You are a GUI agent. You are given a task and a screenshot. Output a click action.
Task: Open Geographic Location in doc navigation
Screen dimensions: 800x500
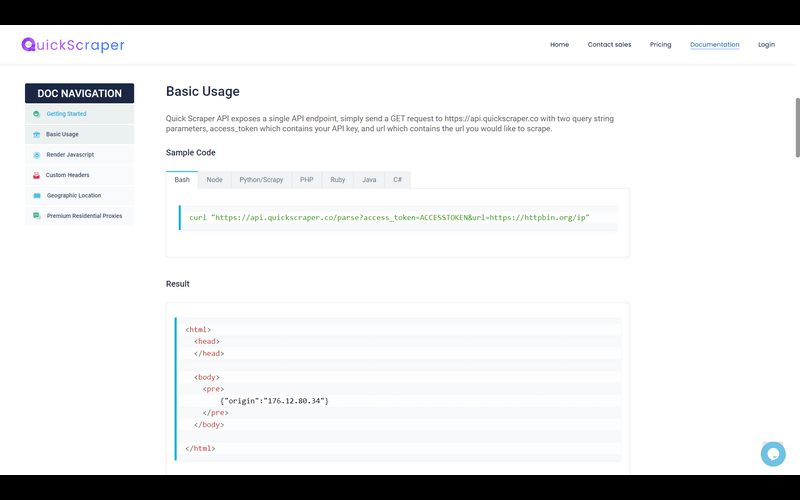pyautogui.click(x=80, y=196)
